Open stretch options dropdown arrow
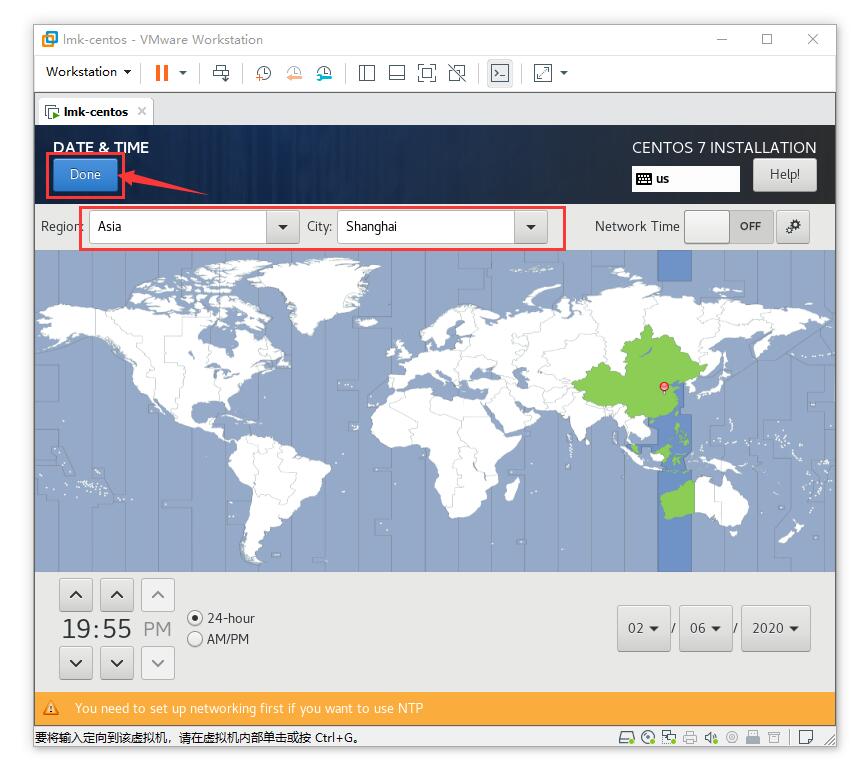Viewport: 863px width, 780px height. click(564, 73)
